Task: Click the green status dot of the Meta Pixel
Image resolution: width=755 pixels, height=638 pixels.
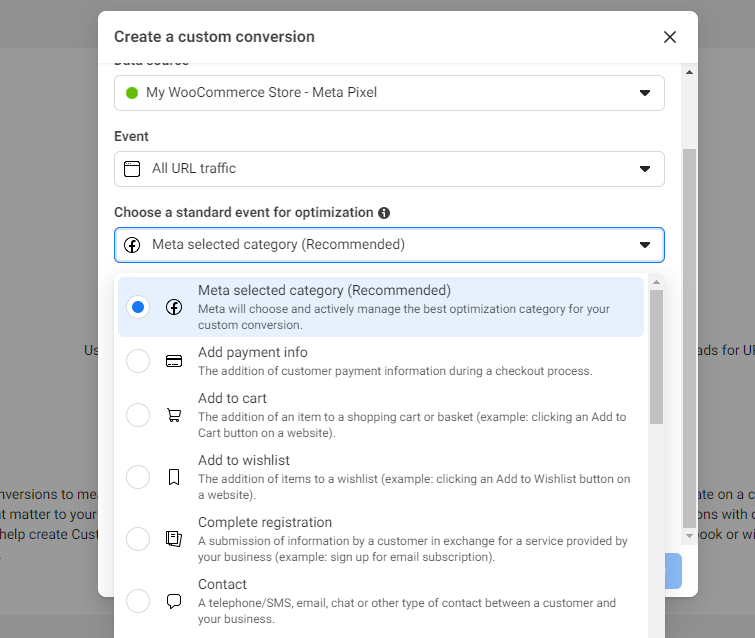Action: [131, 93]
